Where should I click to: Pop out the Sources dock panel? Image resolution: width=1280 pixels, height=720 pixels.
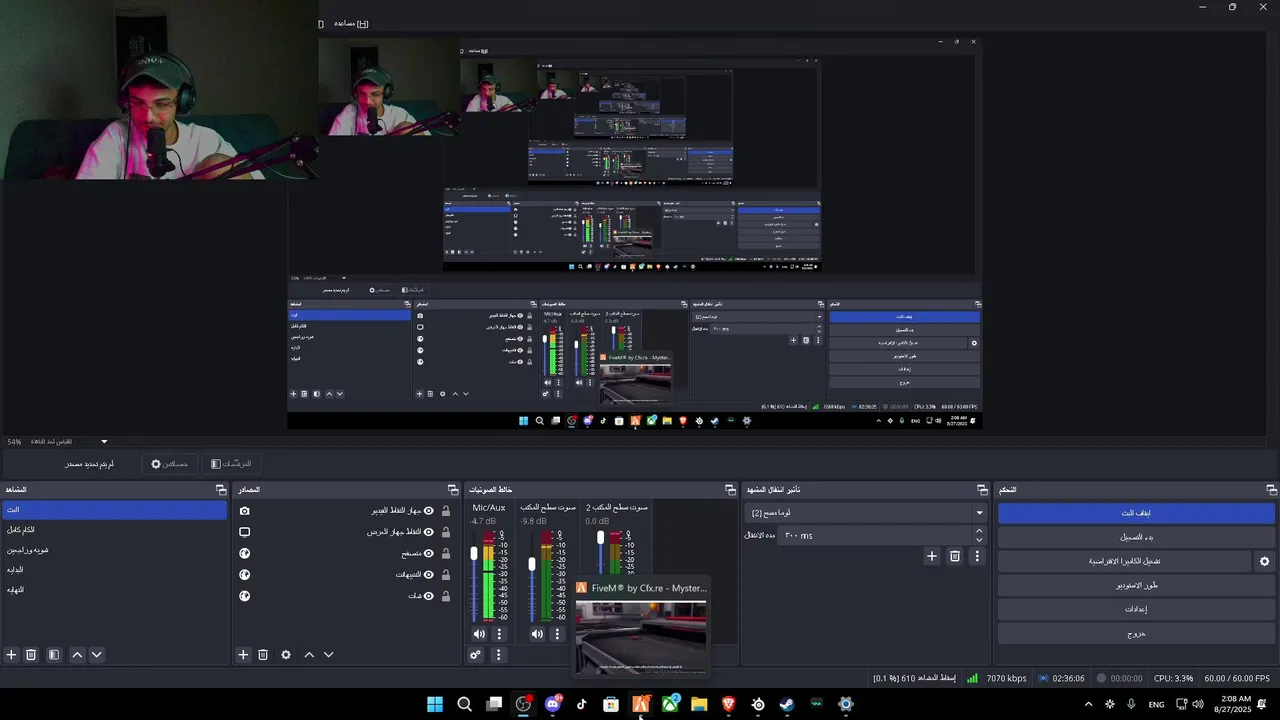tap(453, 490)
